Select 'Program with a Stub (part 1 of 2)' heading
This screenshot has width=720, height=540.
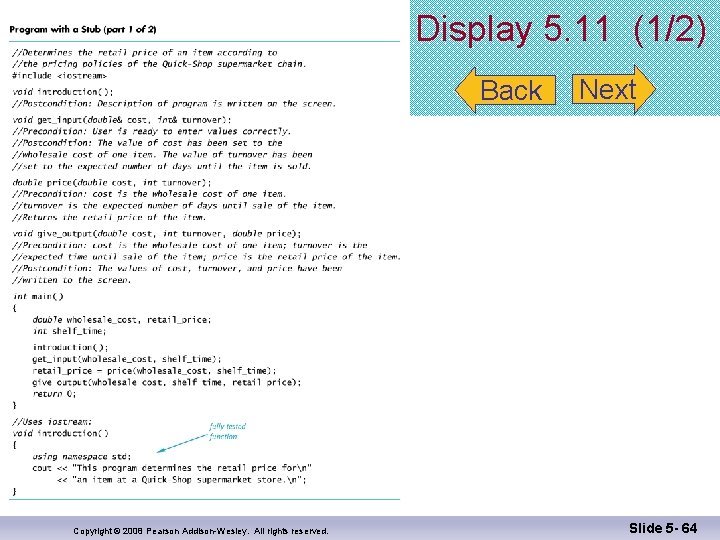point(83,29)
